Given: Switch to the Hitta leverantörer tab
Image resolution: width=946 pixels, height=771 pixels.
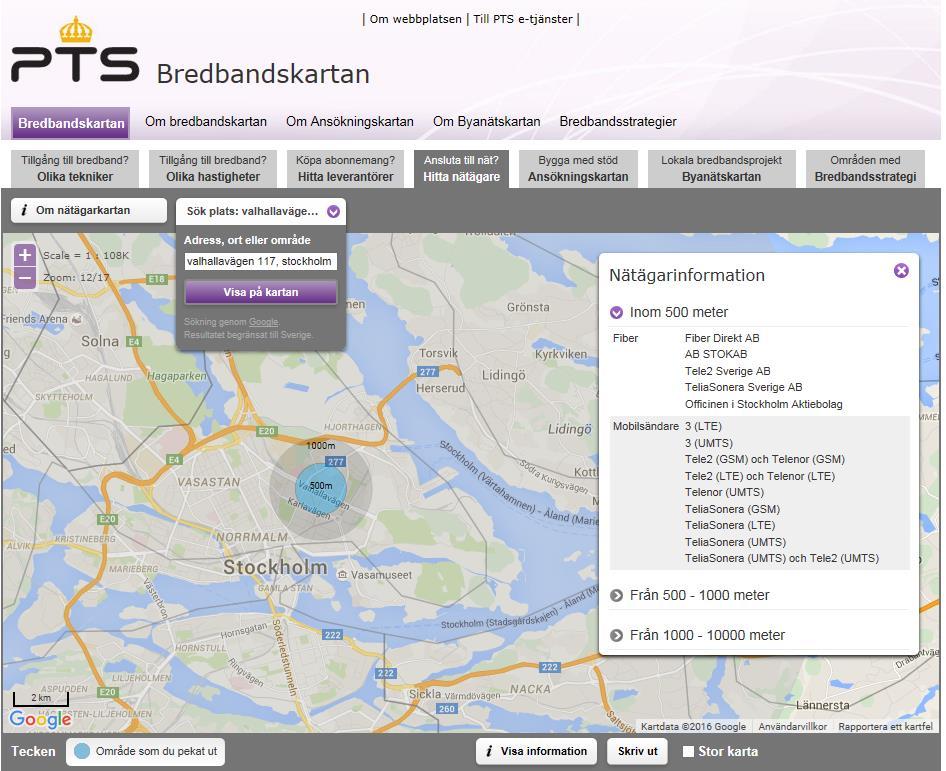Looking at the screenshot, I should click(x=345, y=169).
